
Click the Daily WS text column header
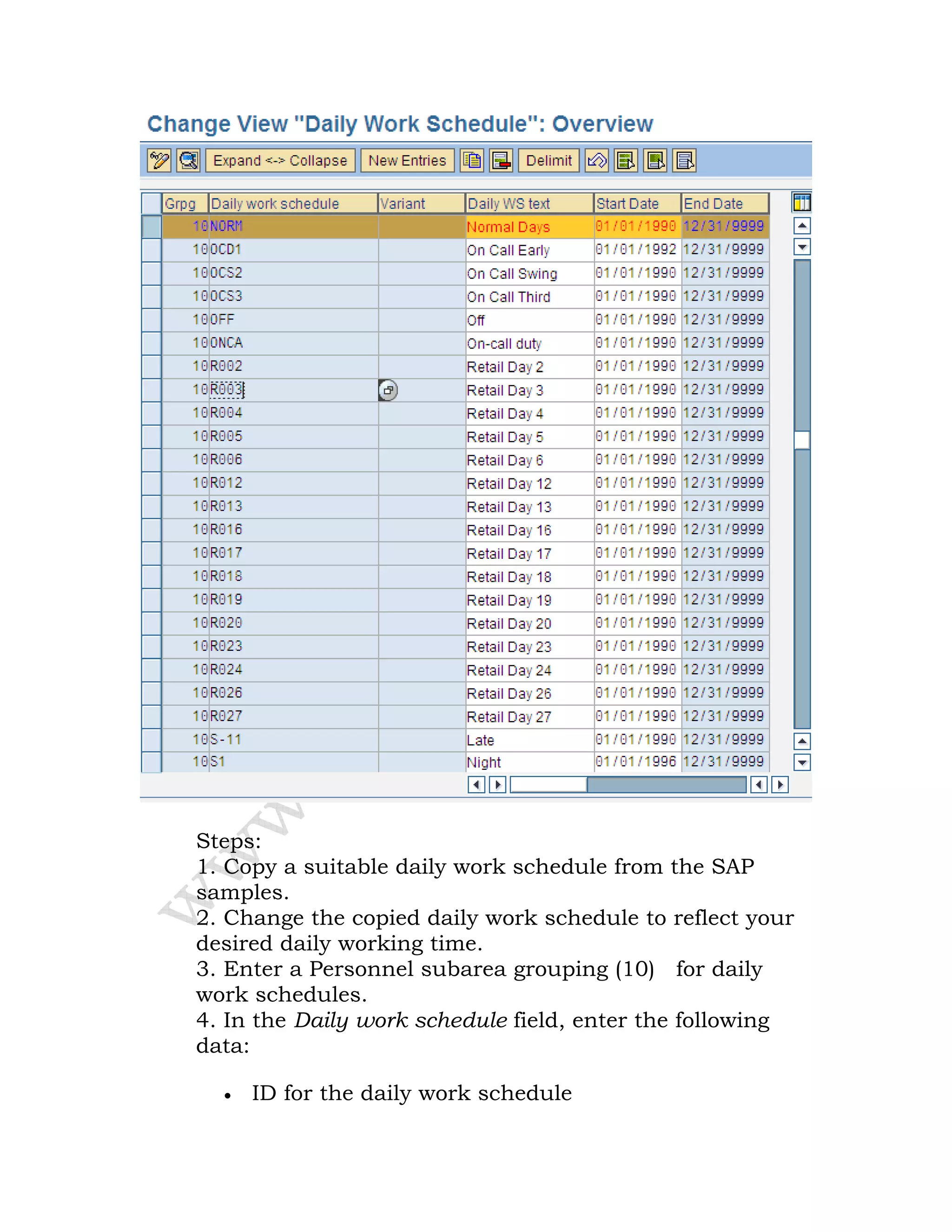pos(529,204)
